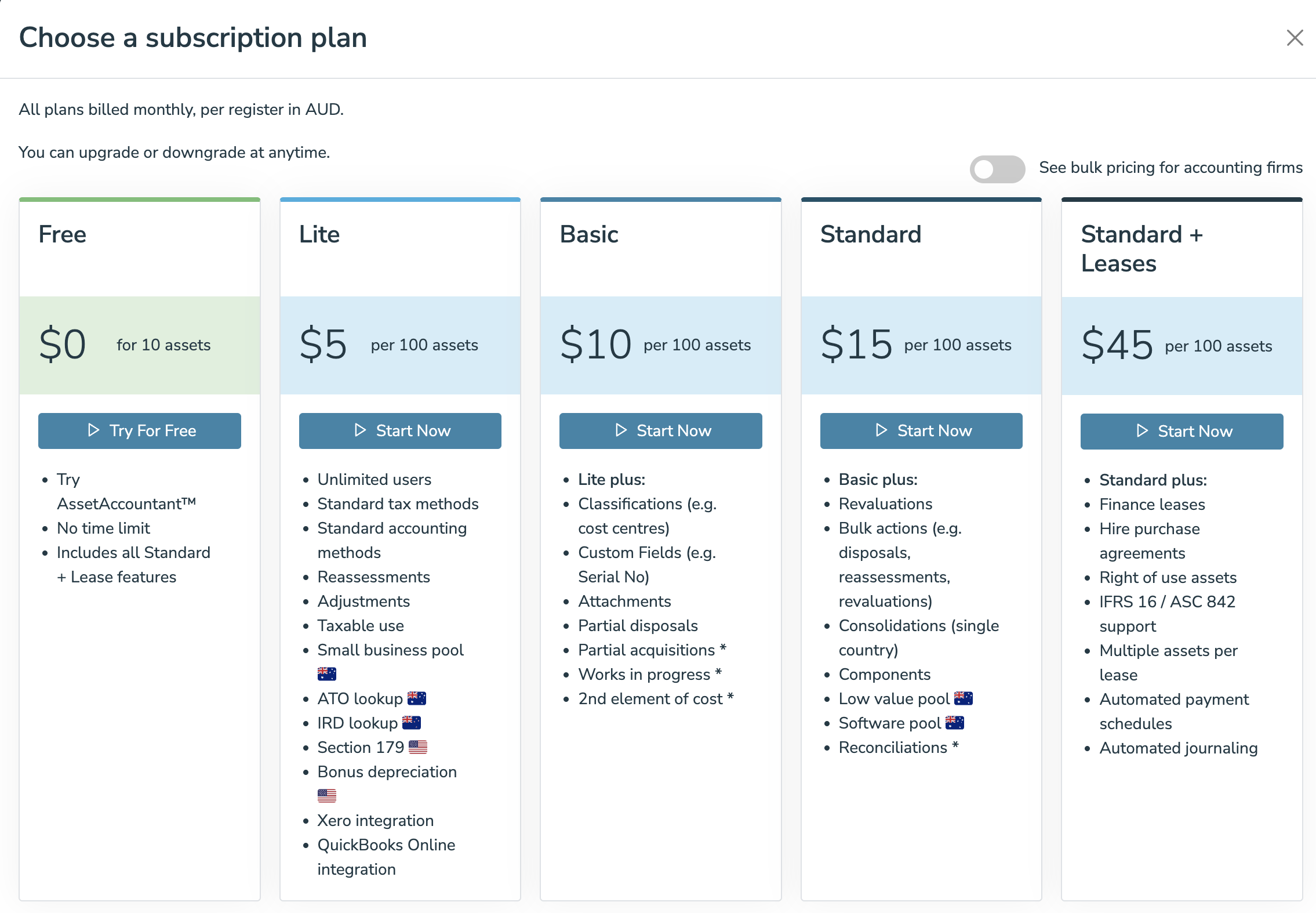
Task: Click Start Now on the Standard plan
Action: pos(921,430)
